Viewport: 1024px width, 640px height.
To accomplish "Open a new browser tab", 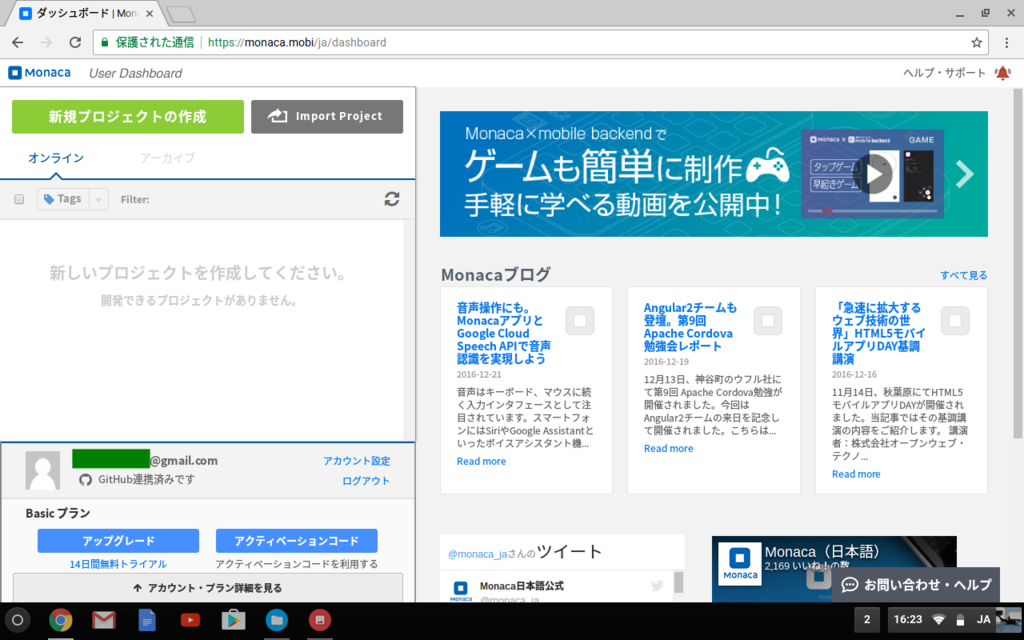I will pyautogui.click(x=181, y=14).
